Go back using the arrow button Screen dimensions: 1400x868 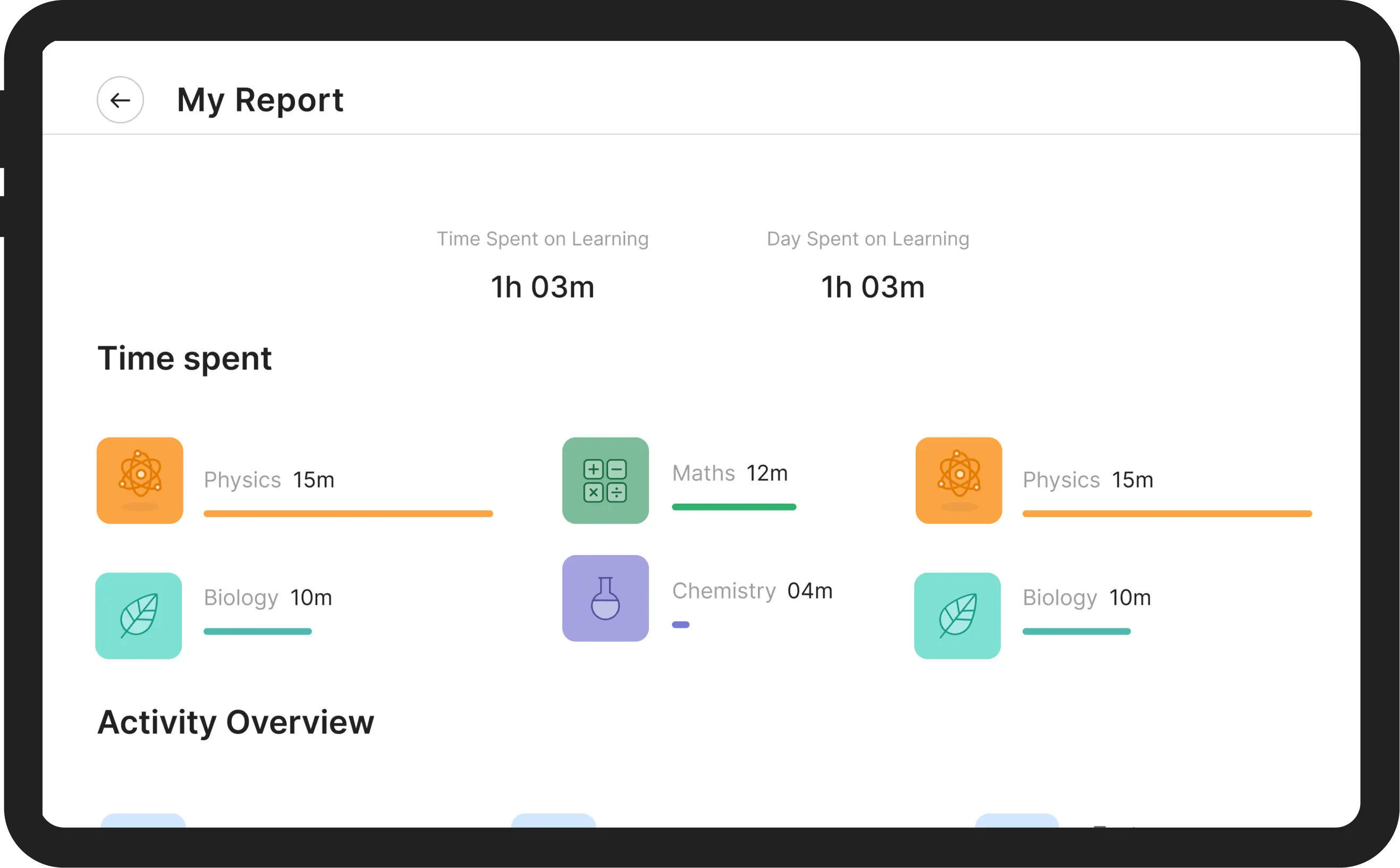(120, 100)
